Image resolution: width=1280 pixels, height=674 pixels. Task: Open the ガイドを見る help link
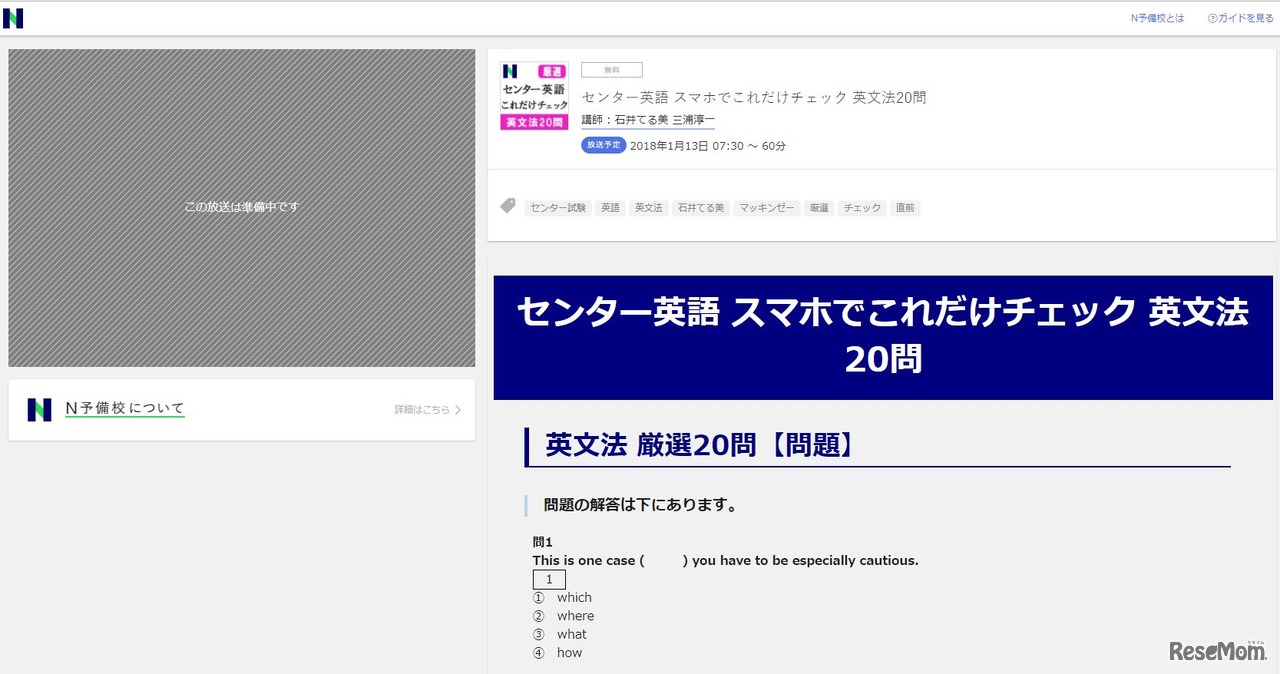point(1240,18)
